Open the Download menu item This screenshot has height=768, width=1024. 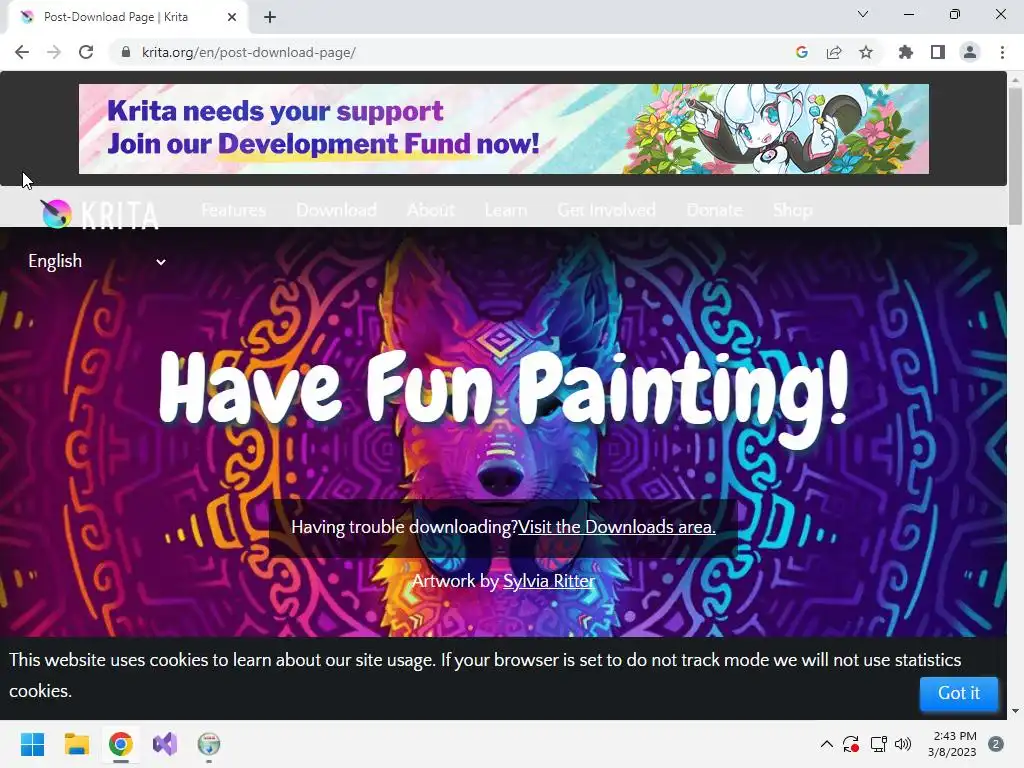tap(336, 210)
